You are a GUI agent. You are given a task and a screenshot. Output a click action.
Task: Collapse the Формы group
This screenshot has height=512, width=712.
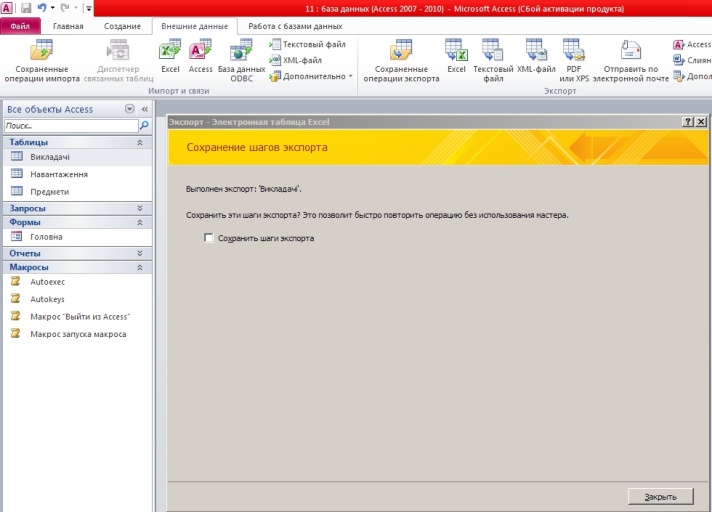tap(140, 222)
